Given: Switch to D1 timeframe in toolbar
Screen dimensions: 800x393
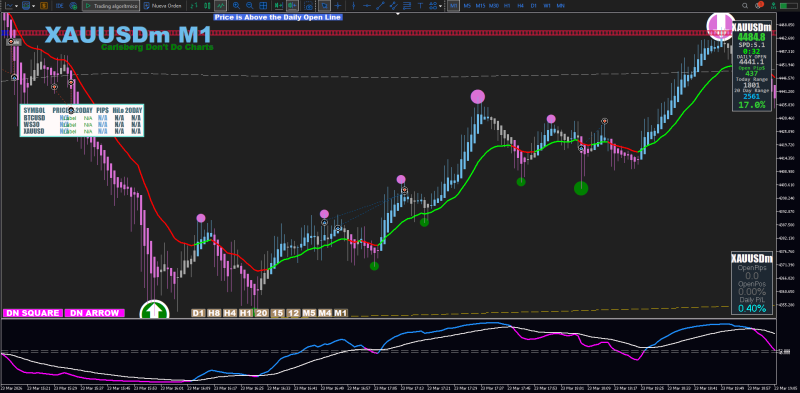Looking at the screenshot, I should tap(534, 6).
